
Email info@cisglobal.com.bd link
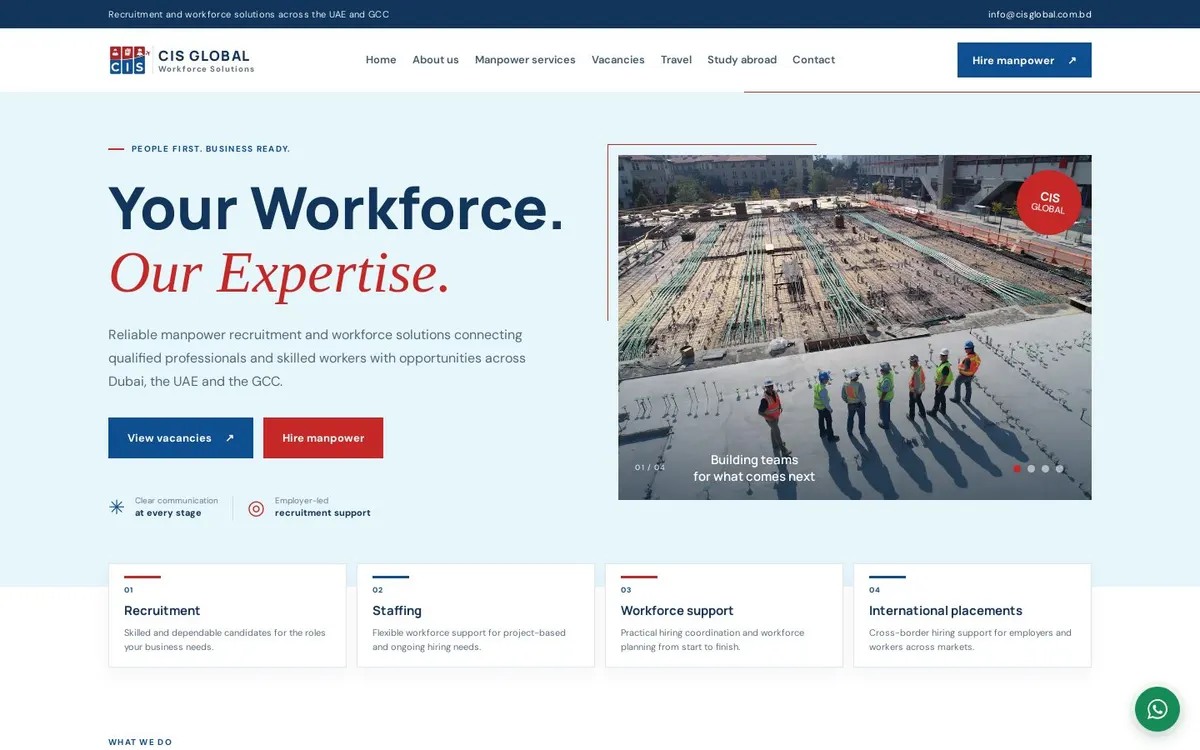[x=1039, y=14]
